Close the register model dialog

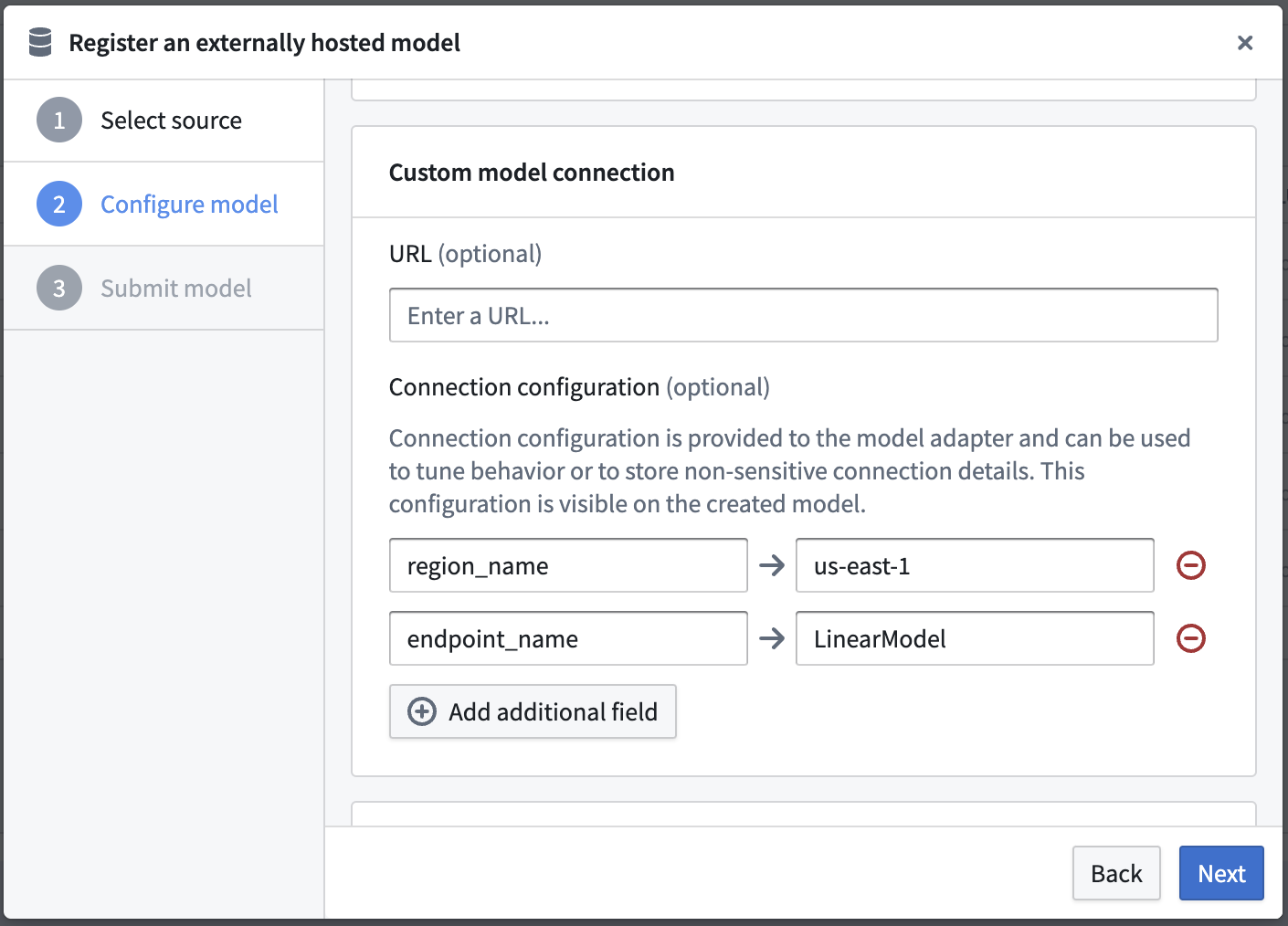click(x=1244, y=43)
